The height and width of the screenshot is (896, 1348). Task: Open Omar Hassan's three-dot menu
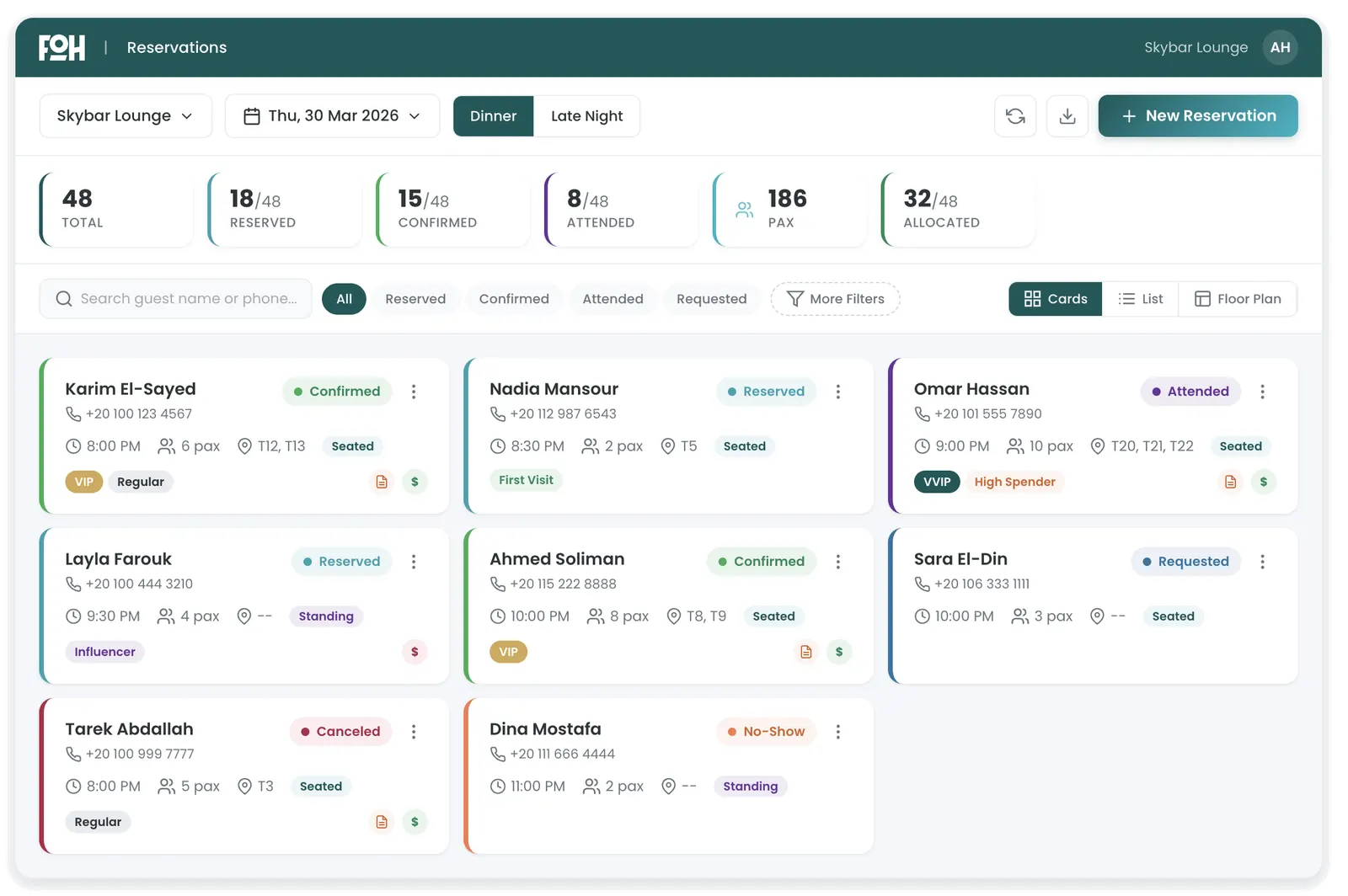1262,392
